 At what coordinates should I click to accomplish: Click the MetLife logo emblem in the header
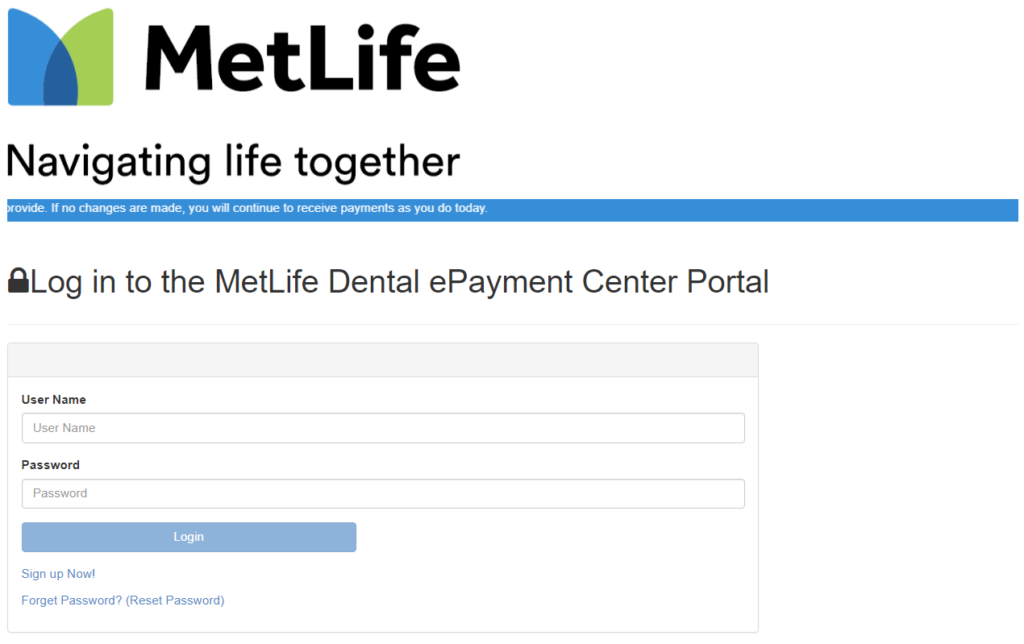pos(60,57)
